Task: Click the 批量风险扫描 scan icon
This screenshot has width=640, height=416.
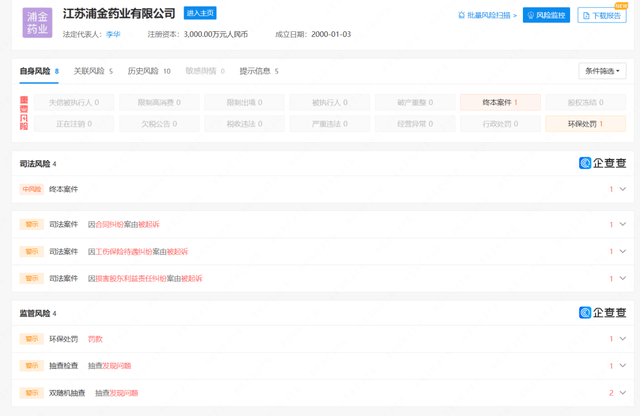Action: click(462, 16)
